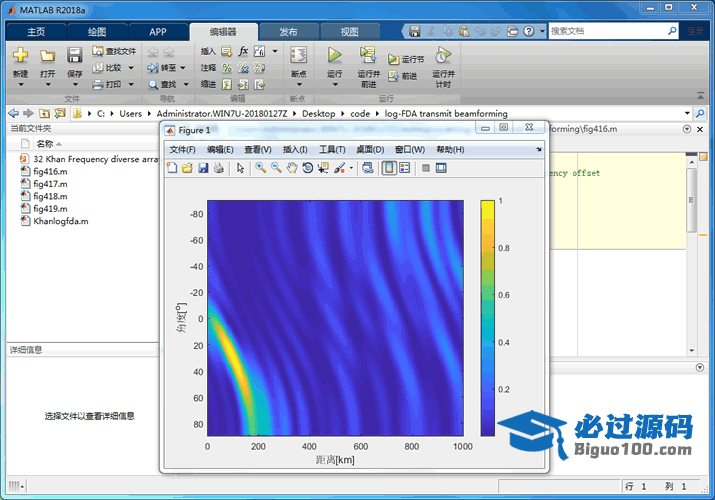Image resolution: width=715 pixels, height=500 pixels.
Task: Expand the 断点 dropdown arrow
Action: pos(299,85)
